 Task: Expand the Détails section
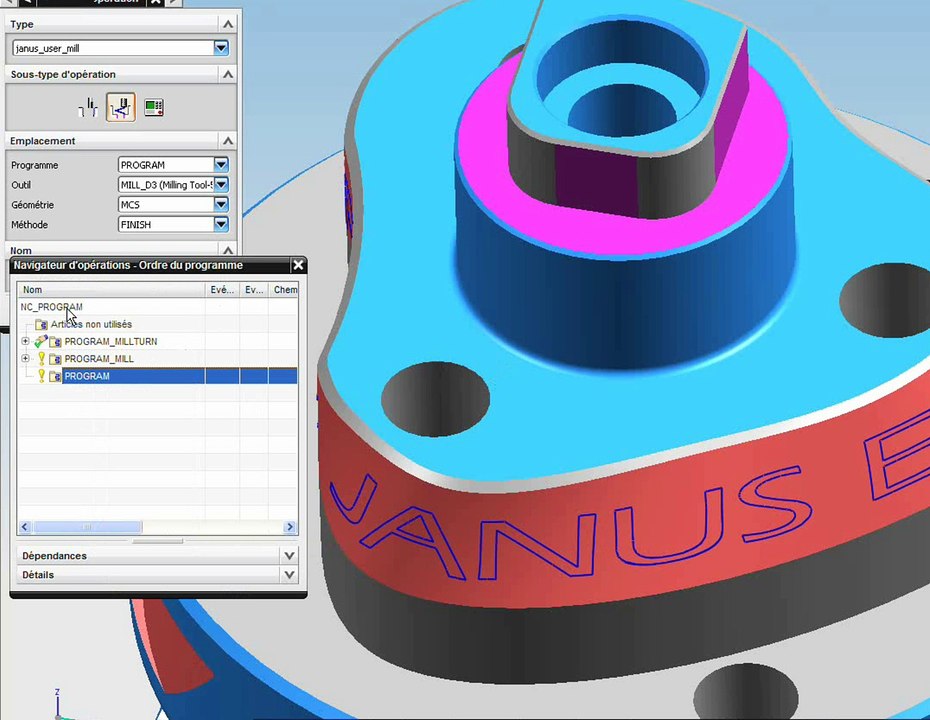[x=289, y=575]
